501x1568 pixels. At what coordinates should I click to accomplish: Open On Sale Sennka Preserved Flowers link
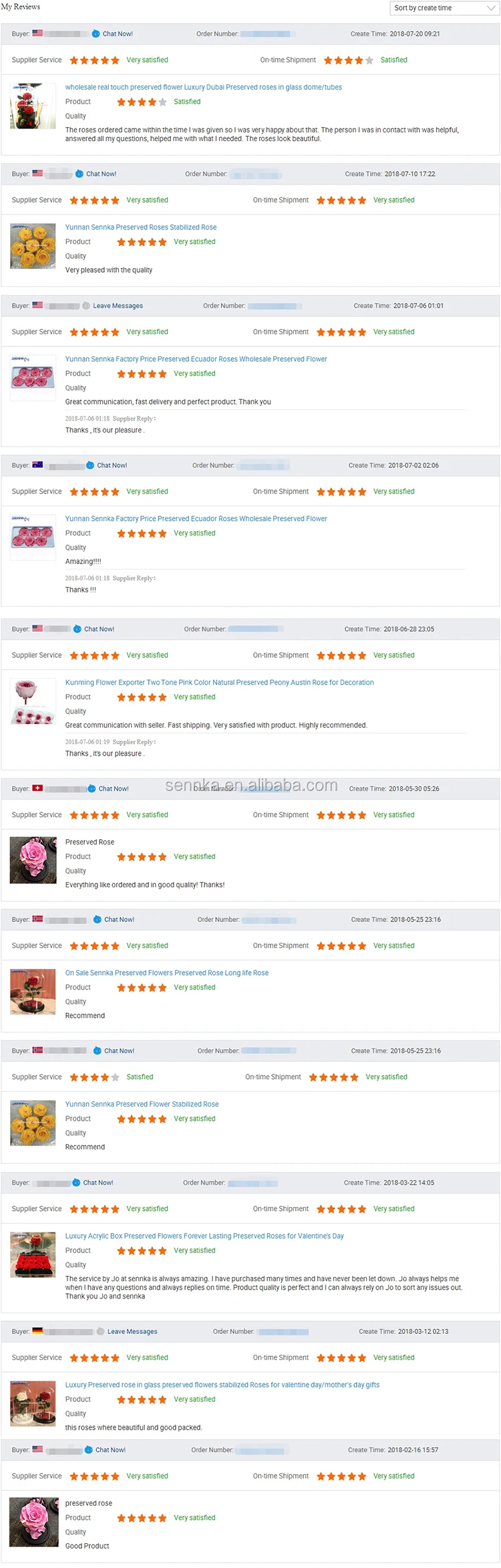pyautogui.click(x=167, y=973)
